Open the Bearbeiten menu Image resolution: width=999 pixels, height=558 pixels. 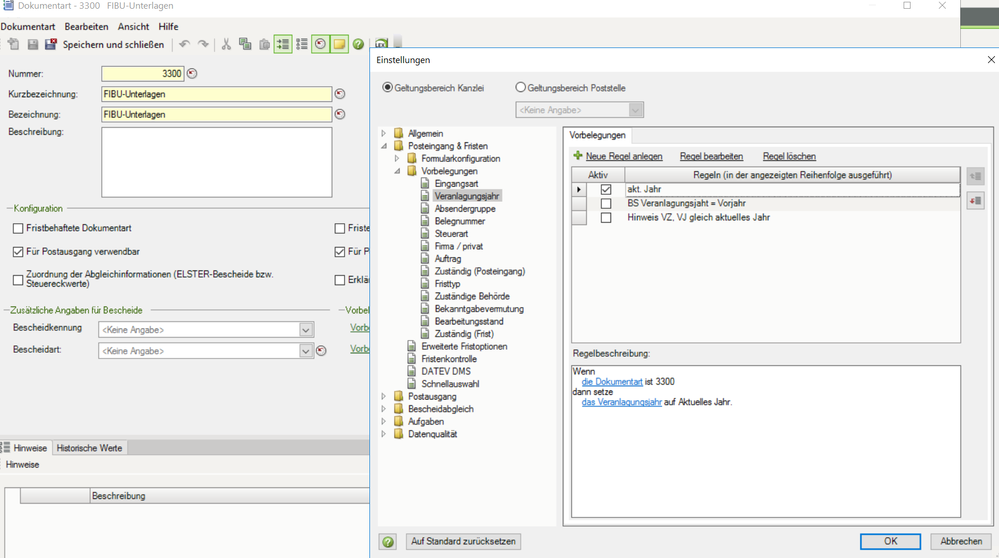tap(86, 27)
